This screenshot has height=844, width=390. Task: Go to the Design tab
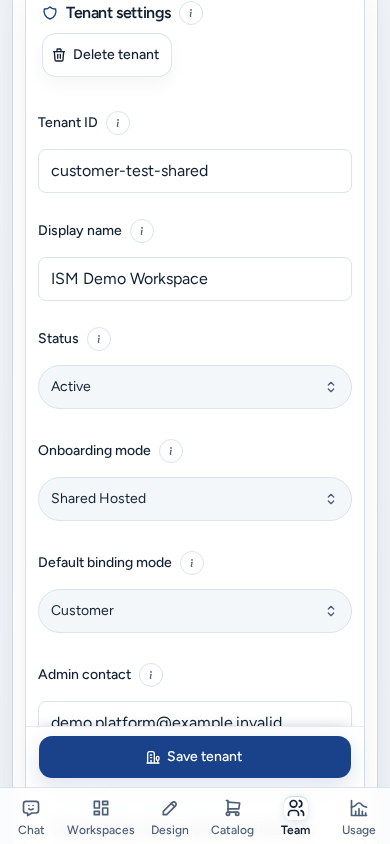169,817
